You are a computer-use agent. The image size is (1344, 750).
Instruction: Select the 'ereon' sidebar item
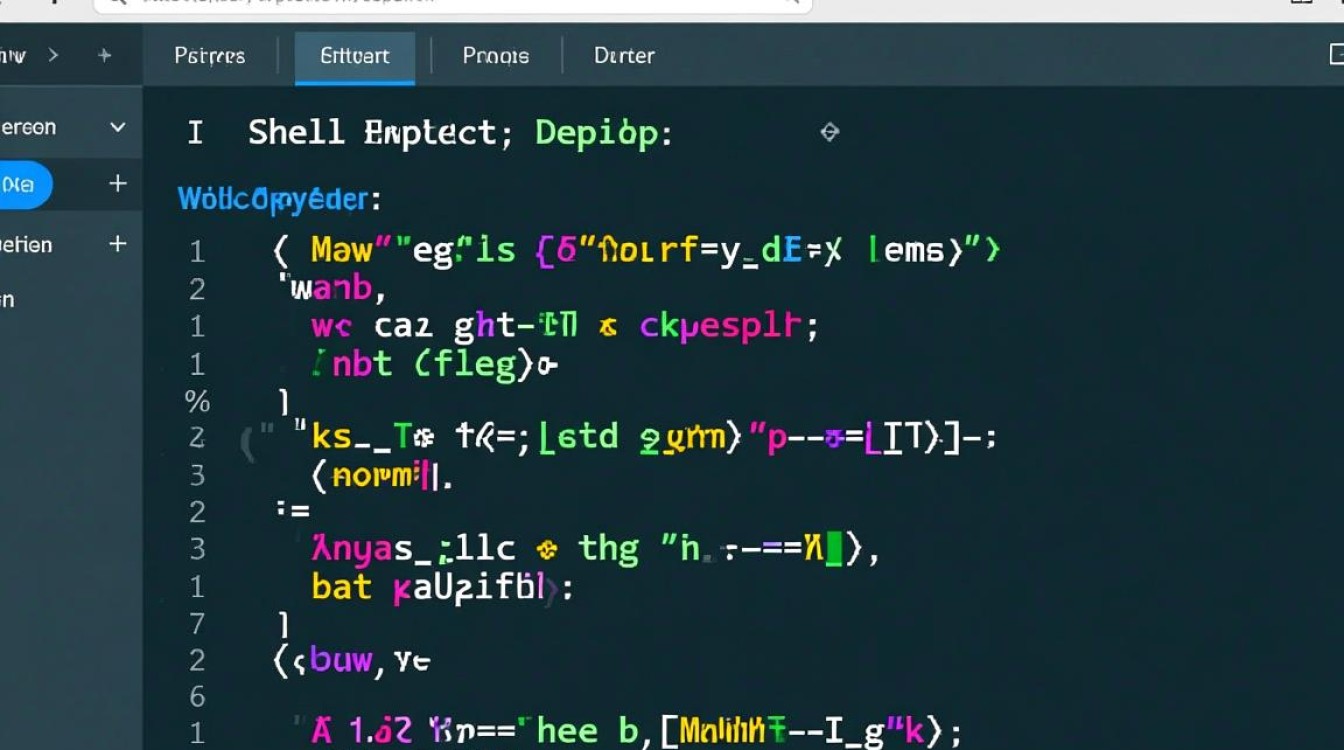(x=28, y=127)
